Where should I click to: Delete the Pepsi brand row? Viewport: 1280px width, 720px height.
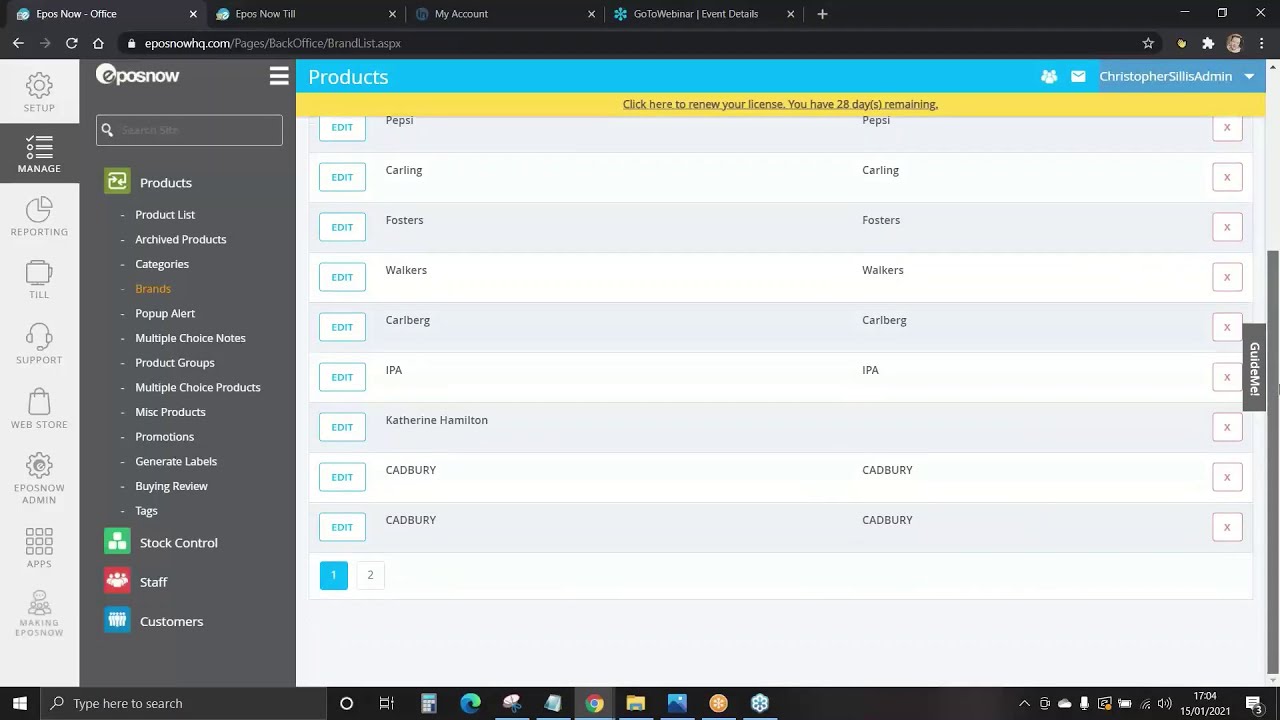(1227, 127)
